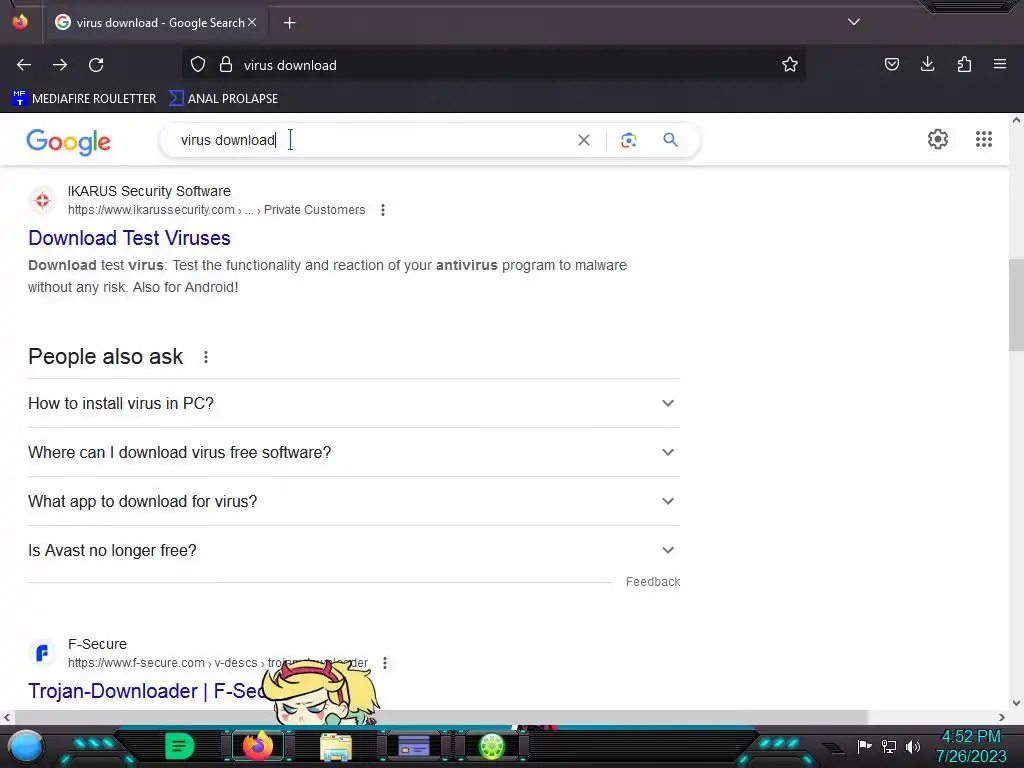Open the Trojan-Downloader F-Secure link

(x=147, y=691)
